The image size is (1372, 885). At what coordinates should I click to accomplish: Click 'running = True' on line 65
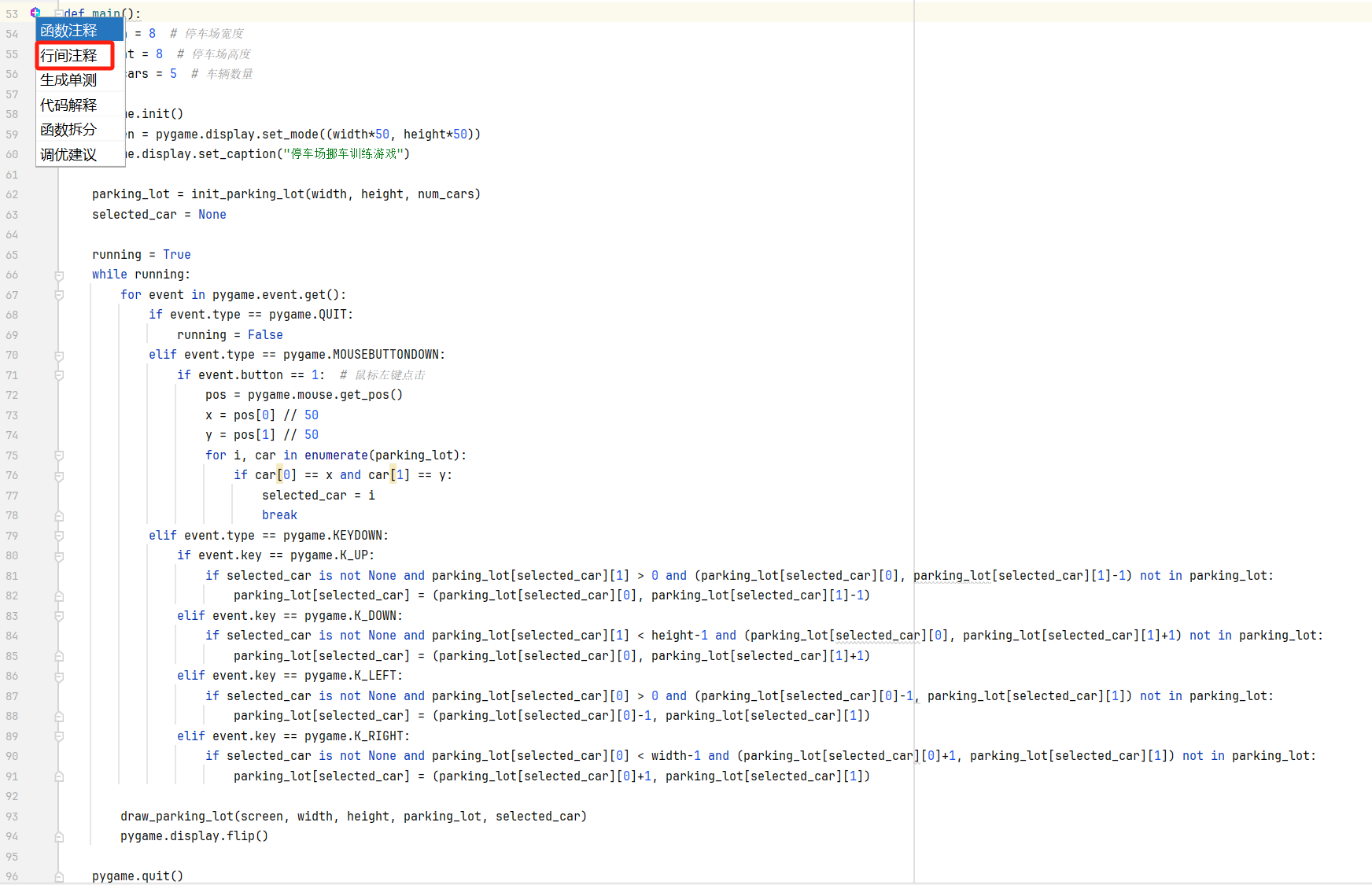click(x=142, y=255)
